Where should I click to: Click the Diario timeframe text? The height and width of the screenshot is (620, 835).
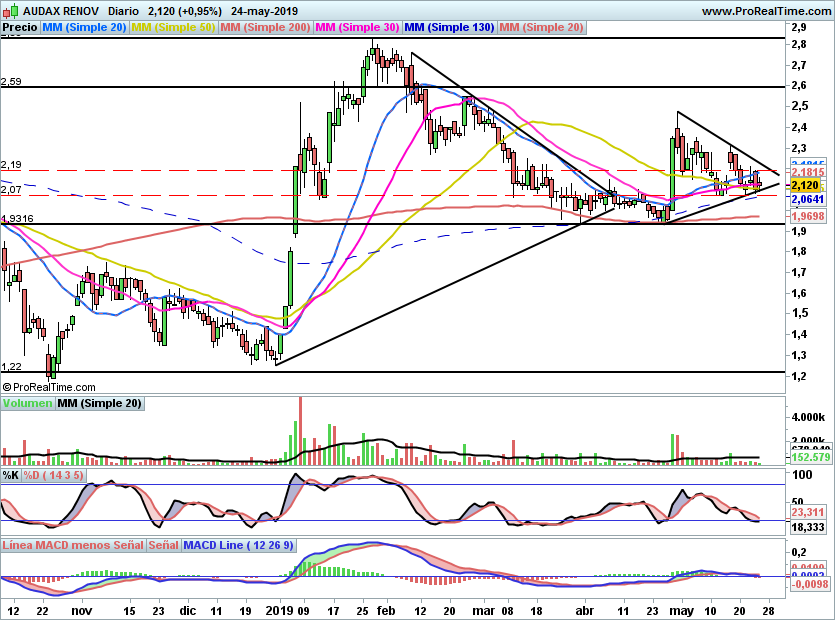click(123, 11)
